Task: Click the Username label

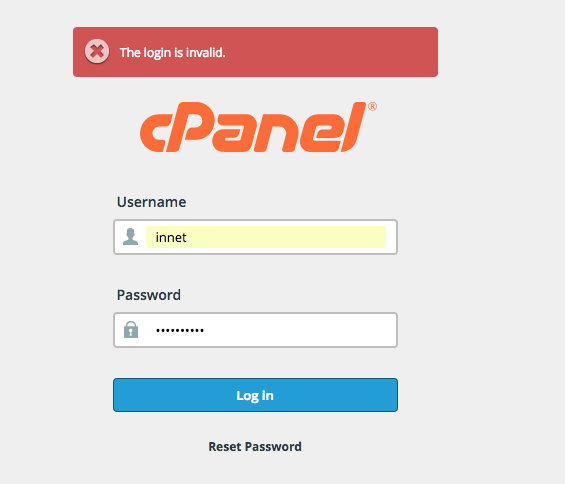Action: pos(151,202)
